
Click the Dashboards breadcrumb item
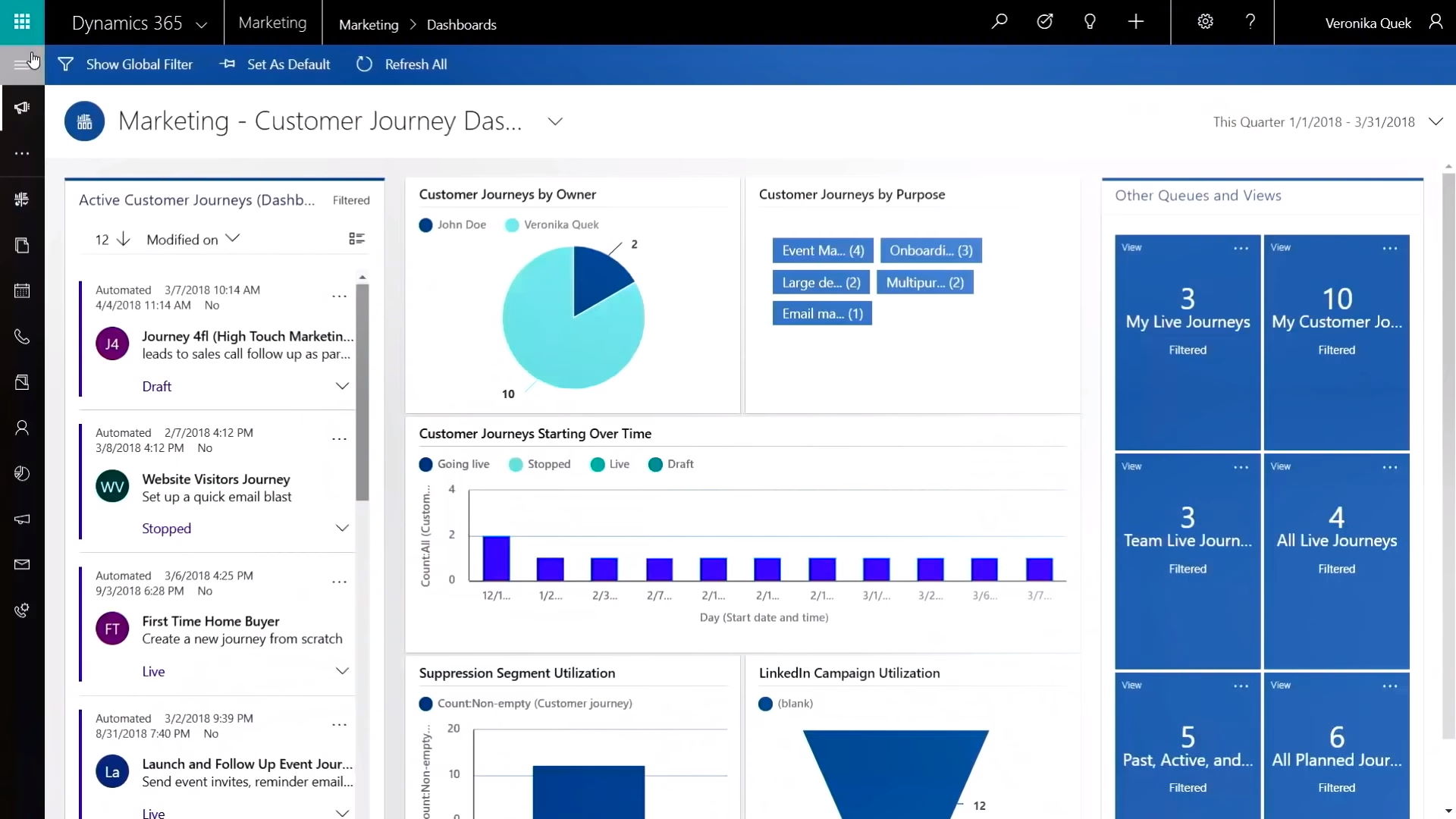[461, 24]
